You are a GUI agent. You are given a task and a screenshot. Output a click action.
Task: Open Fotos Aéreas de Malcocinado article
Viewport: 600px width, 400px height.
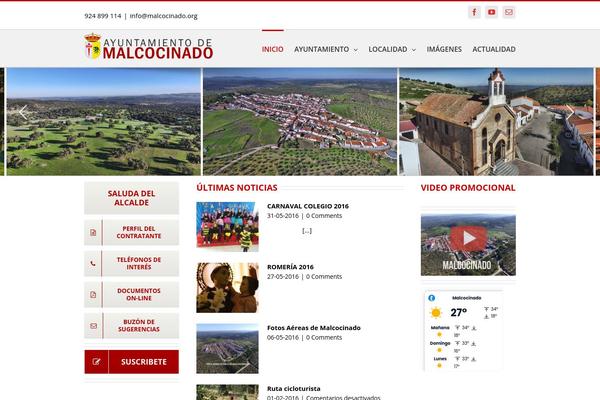pyautogui.click(x=314, y=328)
